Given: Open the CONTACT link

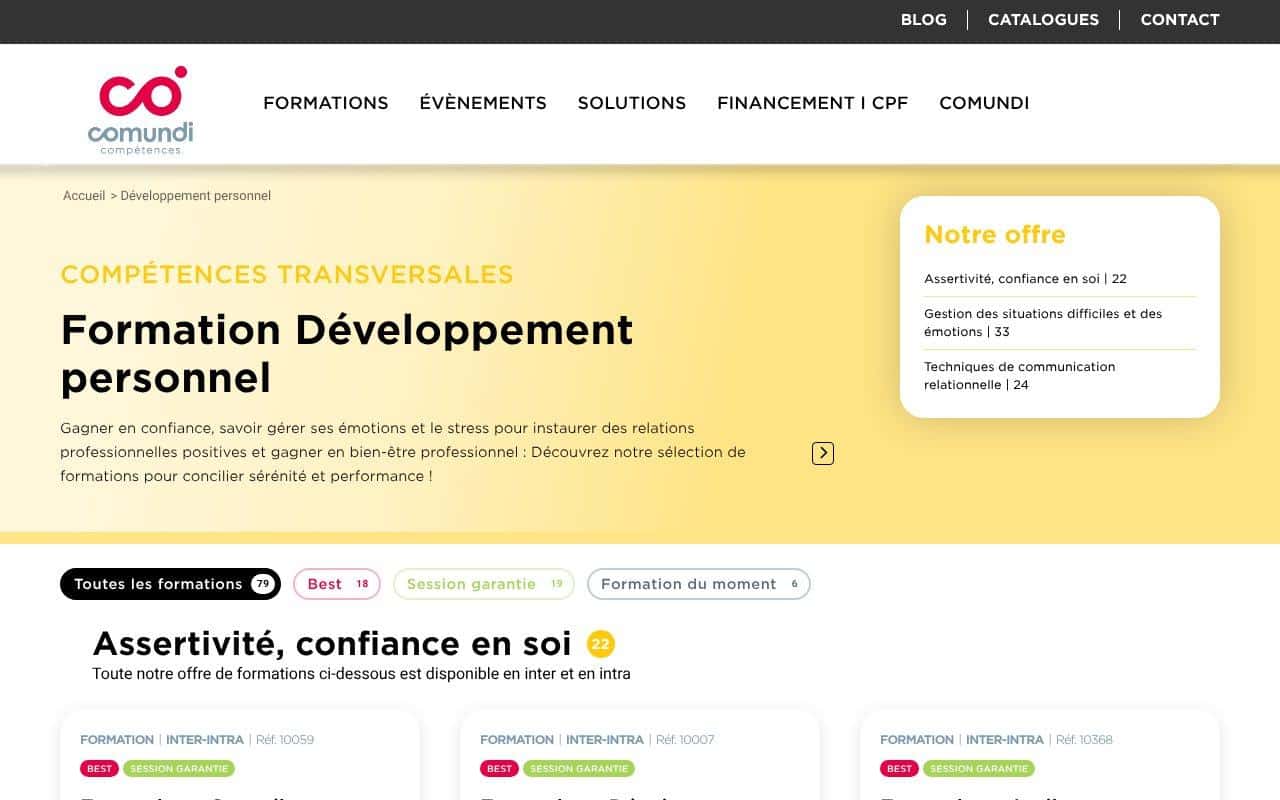Looking at the screenshot, I should (x=1180, y=20).
